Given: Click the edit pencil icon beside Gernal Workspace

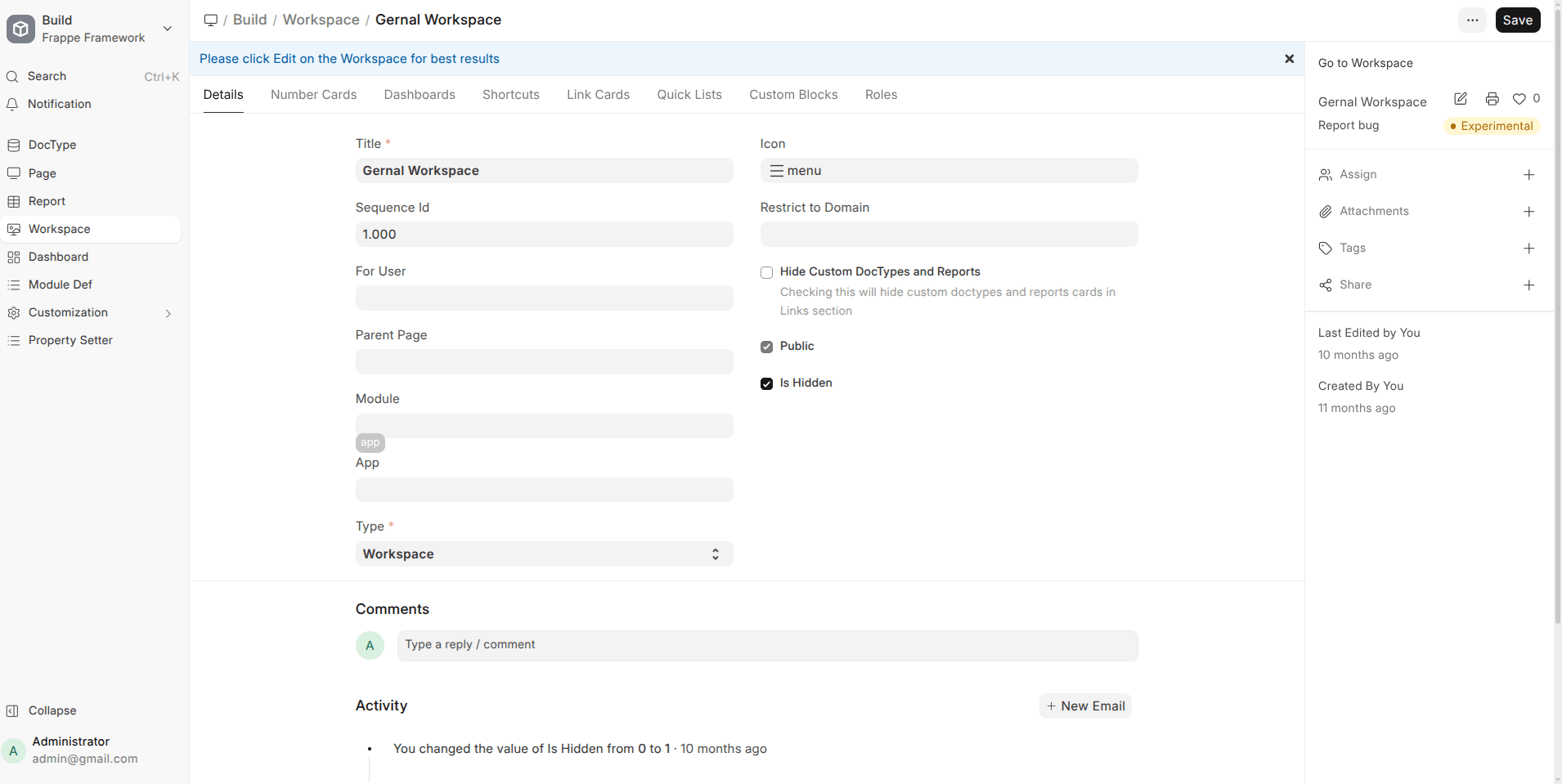Looking at the screenshot, I should click(1461, 99).
